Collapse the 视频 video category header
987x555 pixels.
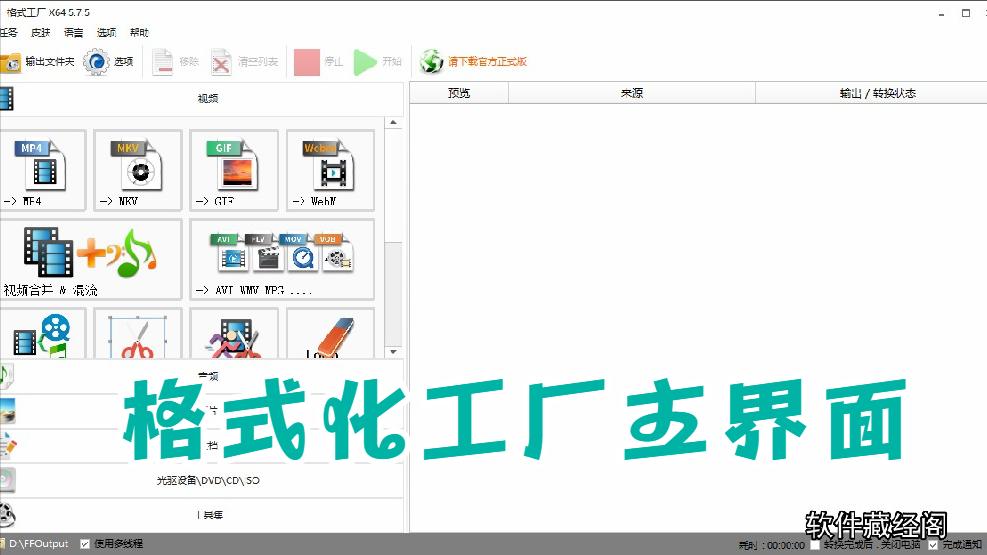coord(201,98)
